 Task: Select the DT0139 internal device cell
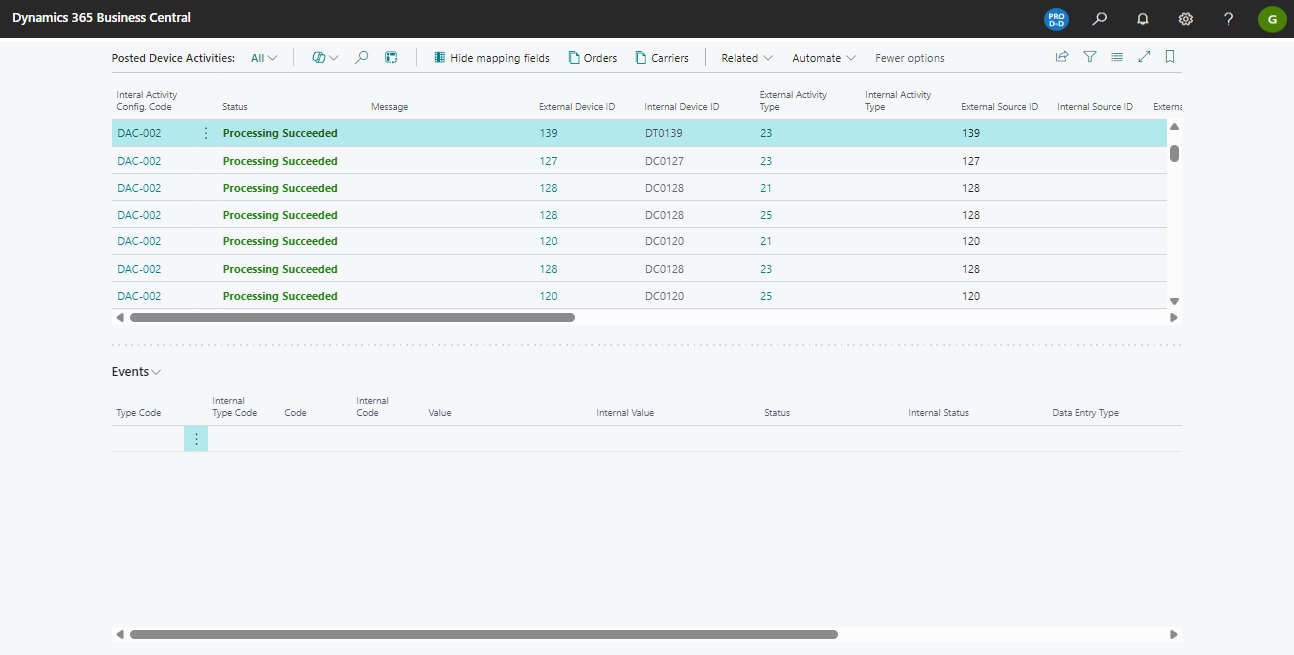(x=664, y=133)
